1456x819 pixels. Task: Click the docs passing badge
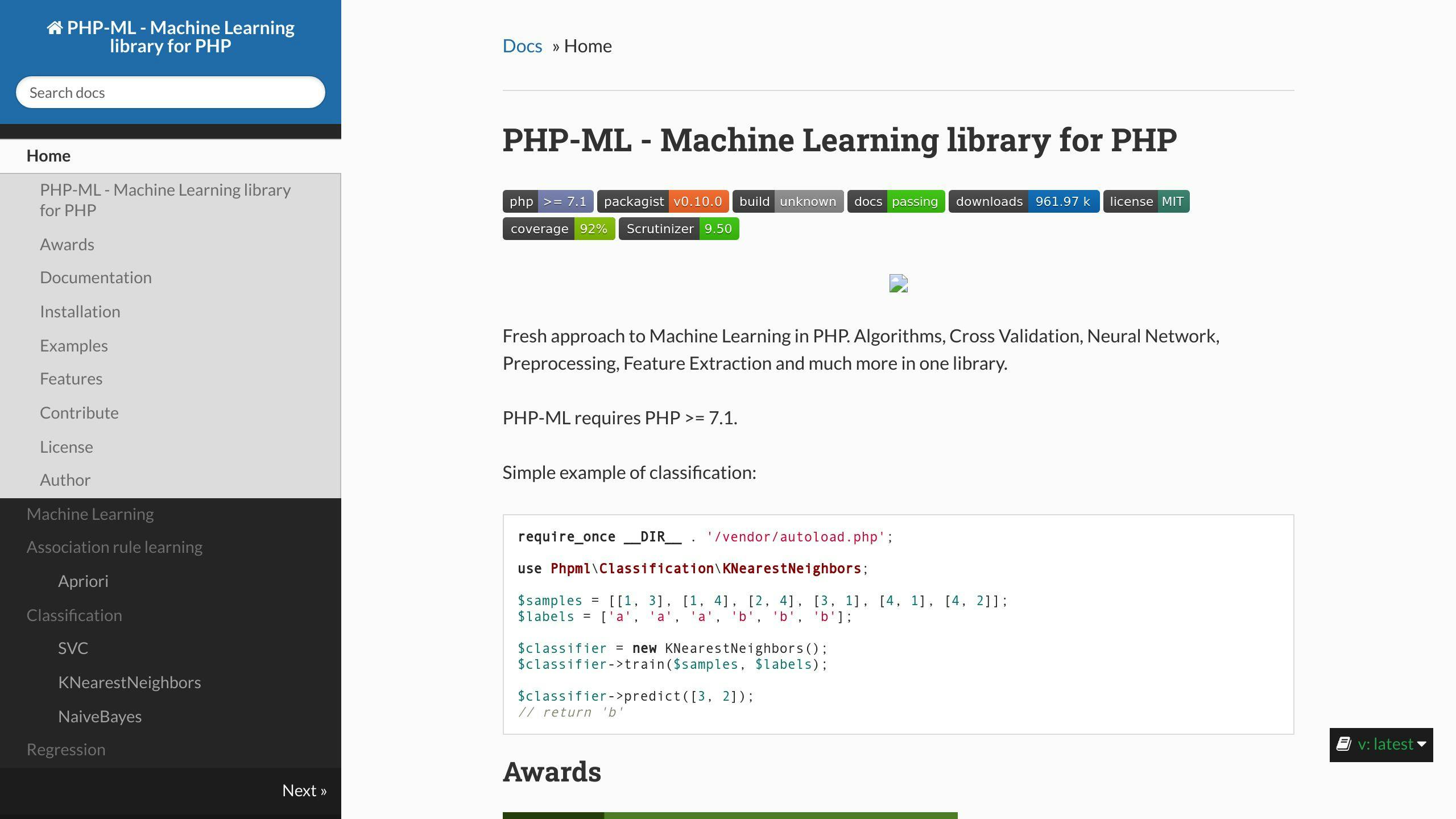click(896, 201)
